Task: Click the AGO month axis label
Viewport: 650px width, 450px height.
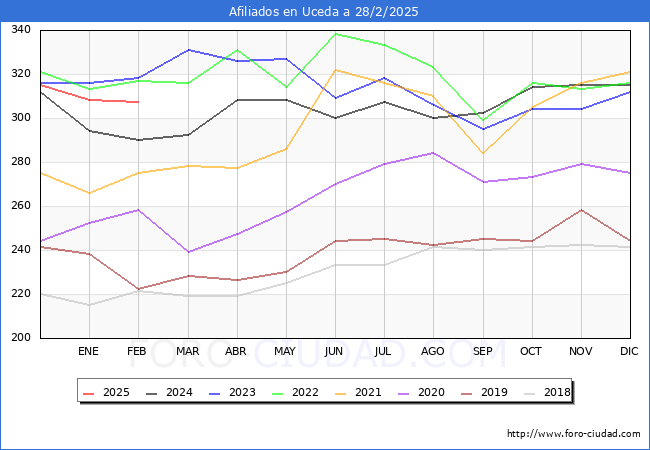Action: 432,351
